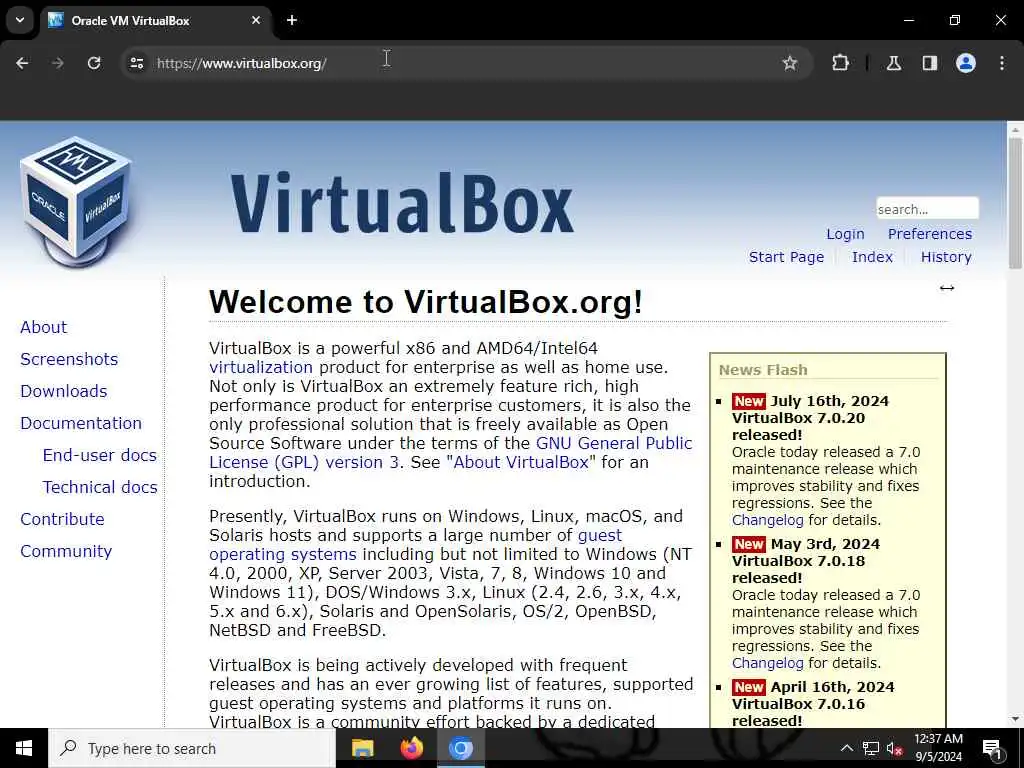Open Windows Start menu

coord(24,748)
